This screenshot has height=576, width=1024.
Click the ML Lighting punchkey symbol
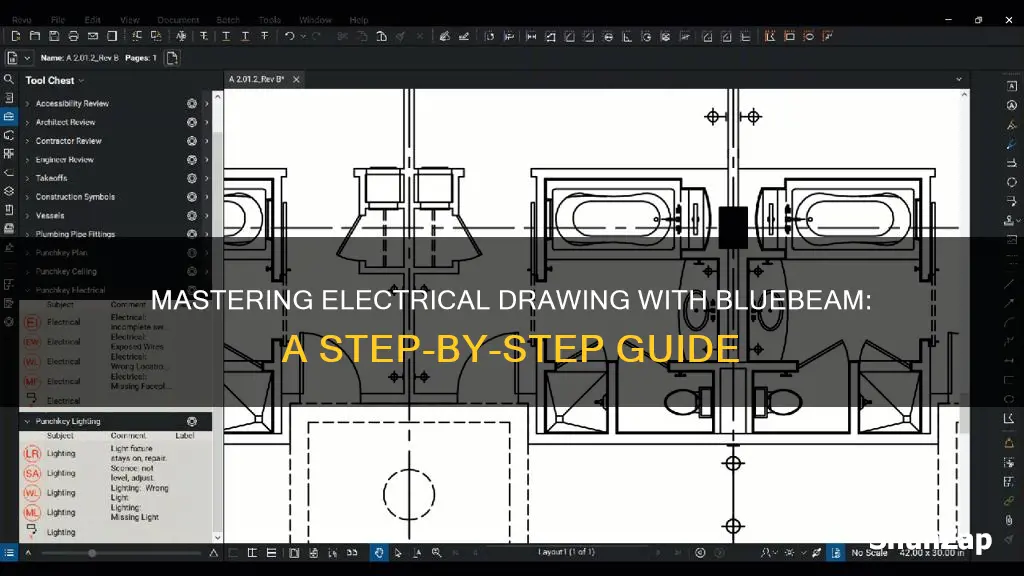[32, 513]
